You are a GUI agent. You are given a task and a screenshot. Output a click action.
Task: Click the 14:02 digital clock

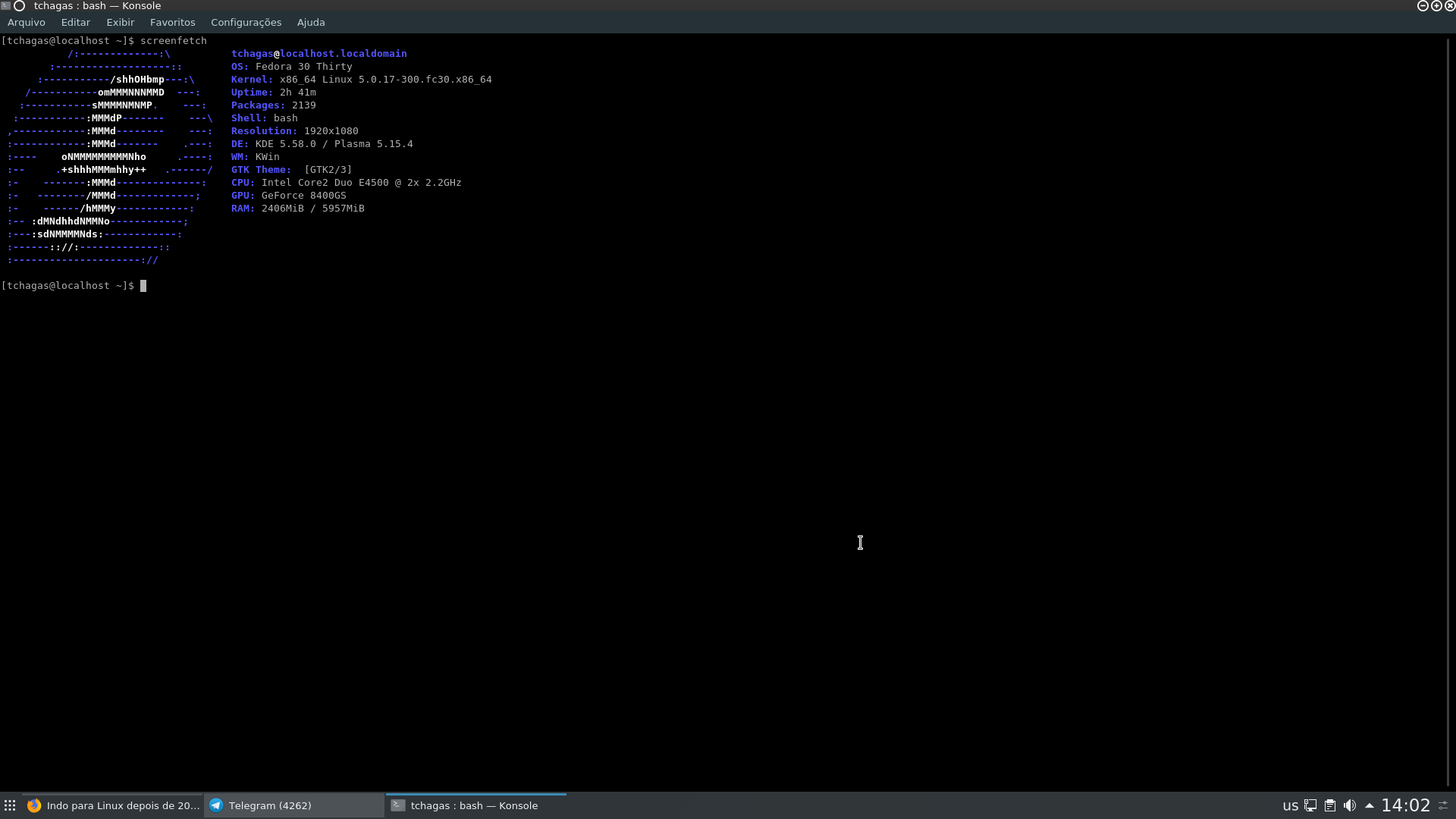(1406, 805)
